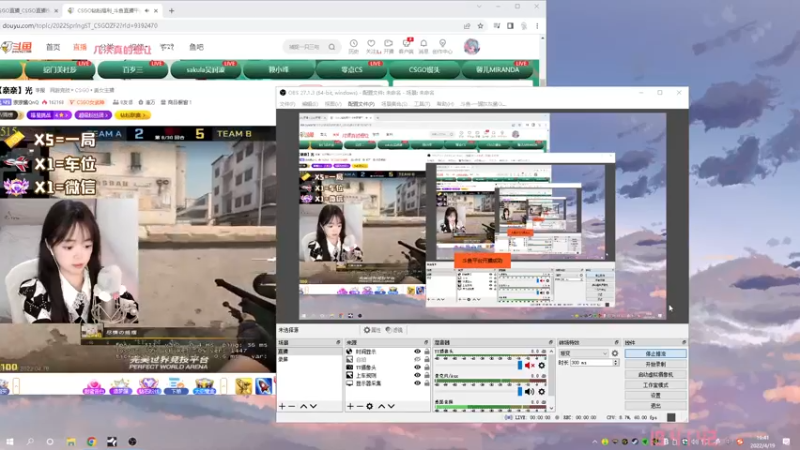Viewport: 800px width, 450px height.
Task: Remove the selected source with the minus icon
Action: pyautogui.click(x=360, y=406)
